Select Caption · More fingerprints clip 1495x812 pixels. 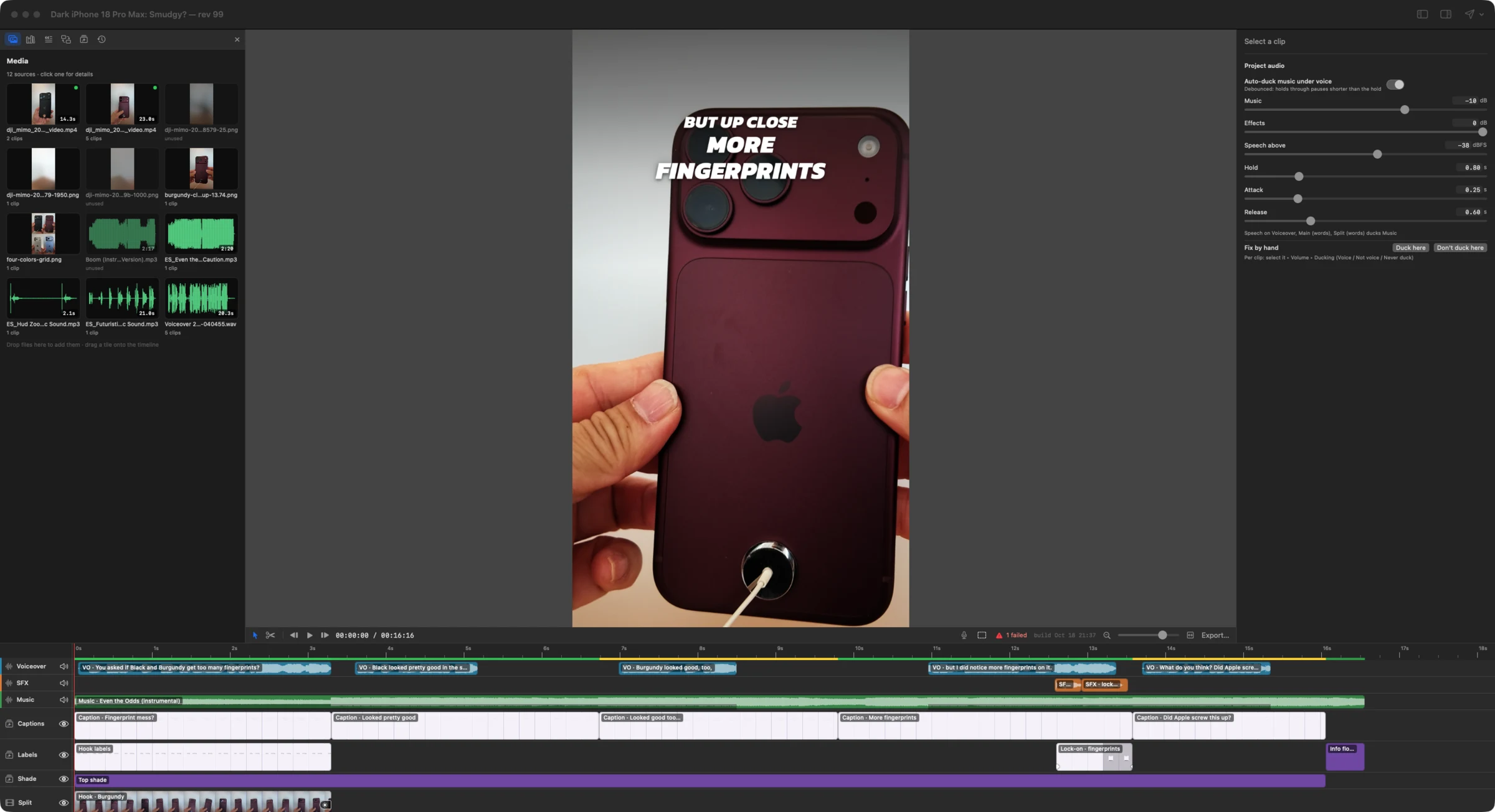tap(985, 726)
